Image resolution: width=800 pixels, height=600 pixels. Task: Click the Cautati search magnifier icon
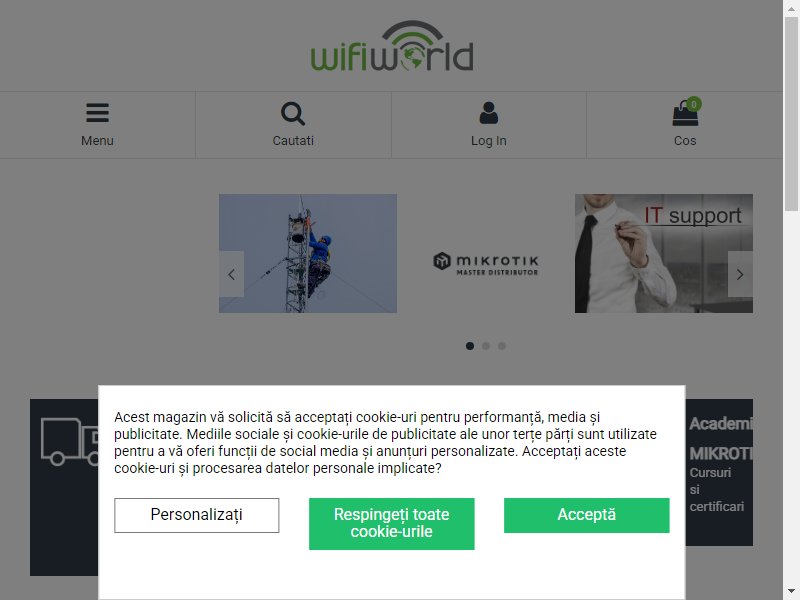[x=293, y=114]
